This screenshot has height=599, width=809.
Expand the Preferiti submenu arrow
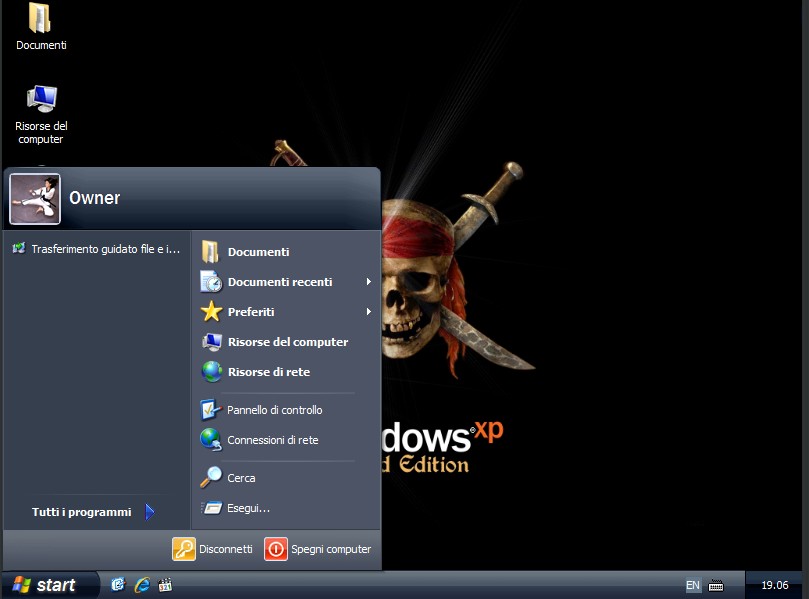pyautogui.click(x=368, y=312)
